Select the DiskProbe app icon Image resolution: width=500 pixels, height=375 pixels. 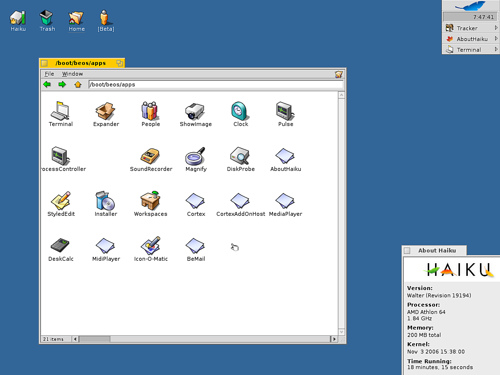pyautogui.click(x=240, y=156)
